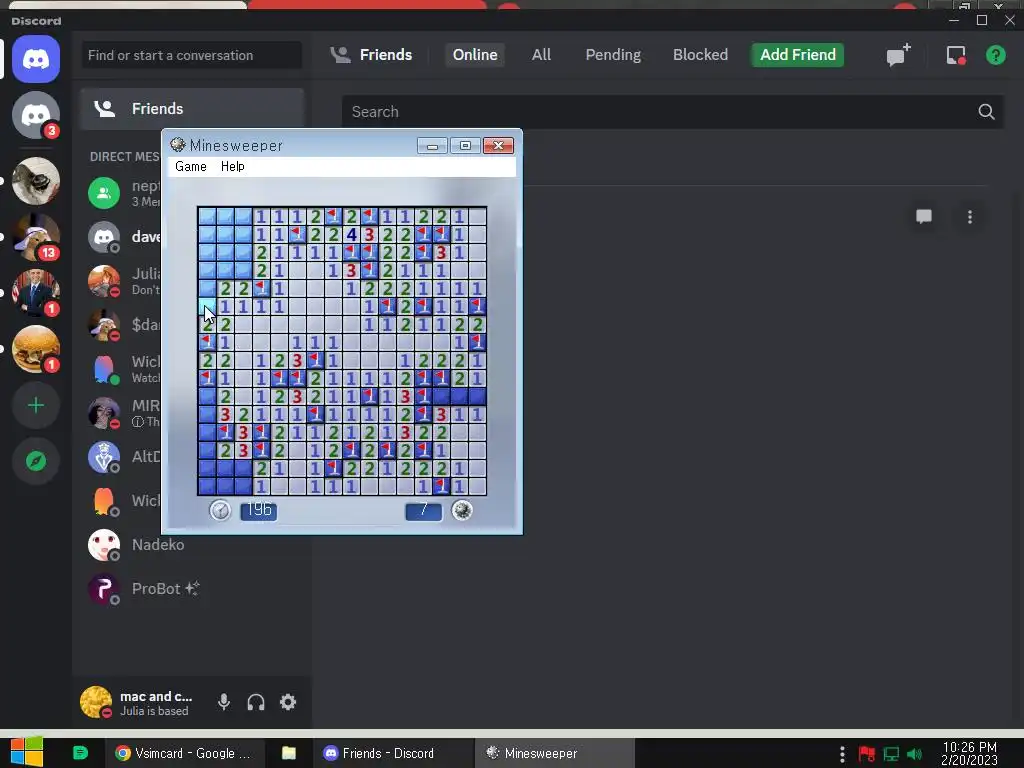Open Explore Discoverable Servers compass

[36, 461]
